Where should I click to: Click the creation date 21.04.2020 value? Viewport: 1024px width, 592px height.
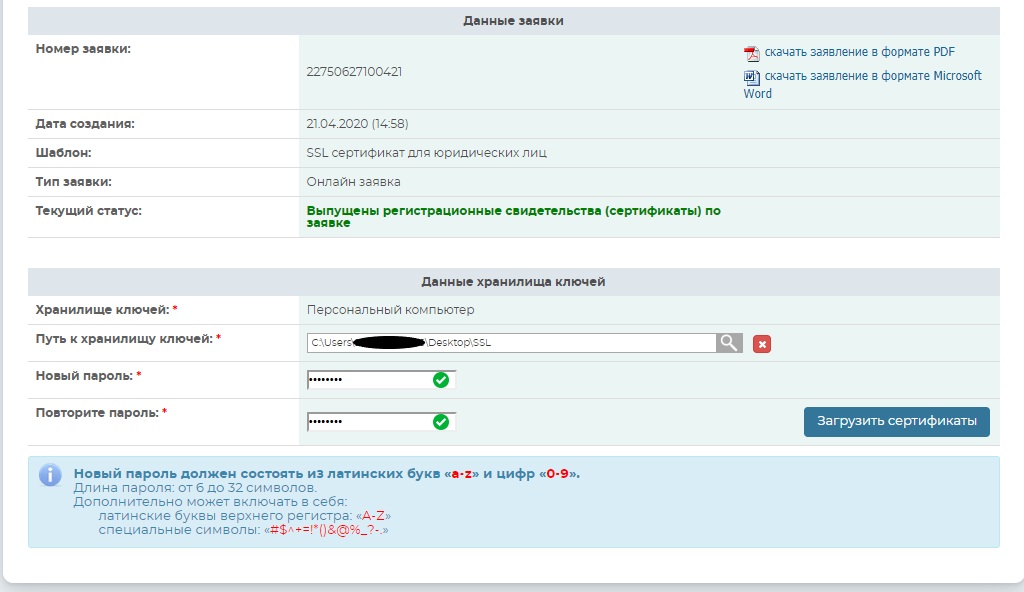(x=357, y=124)
